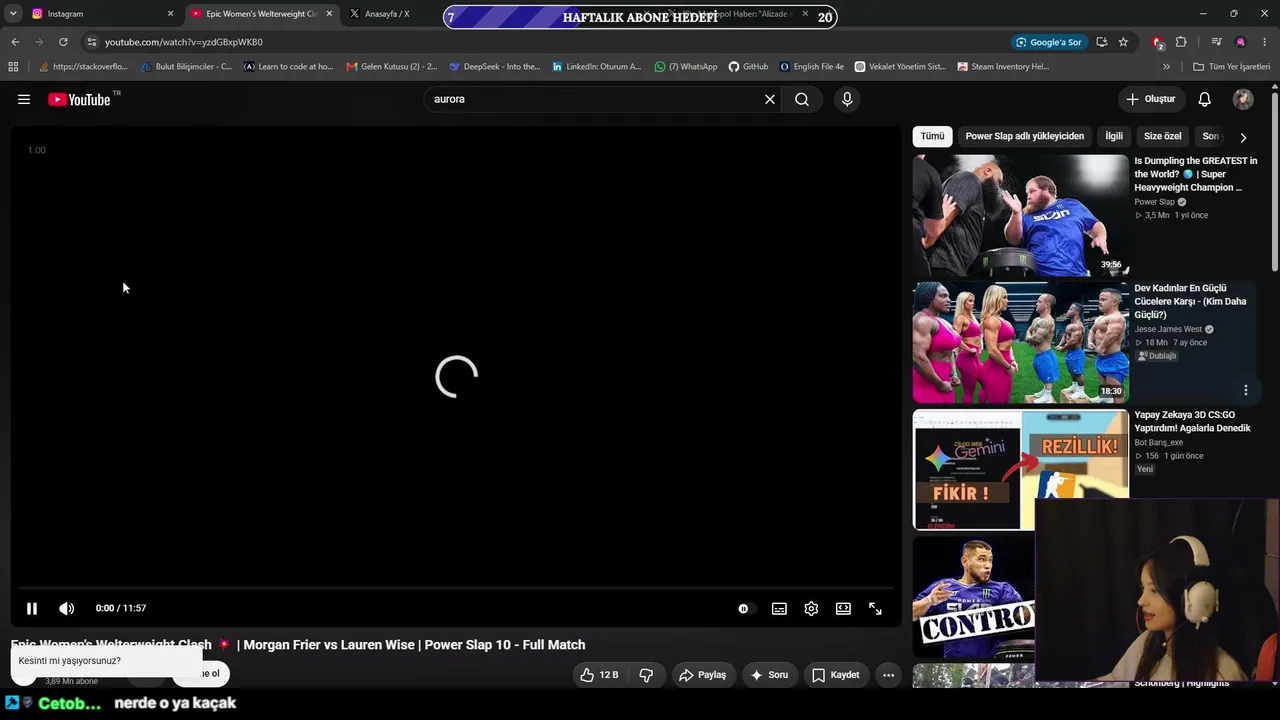The image size is (1280, 720).
Task: Open options menu for Dev Kadınlar video
Action: 1245,390
